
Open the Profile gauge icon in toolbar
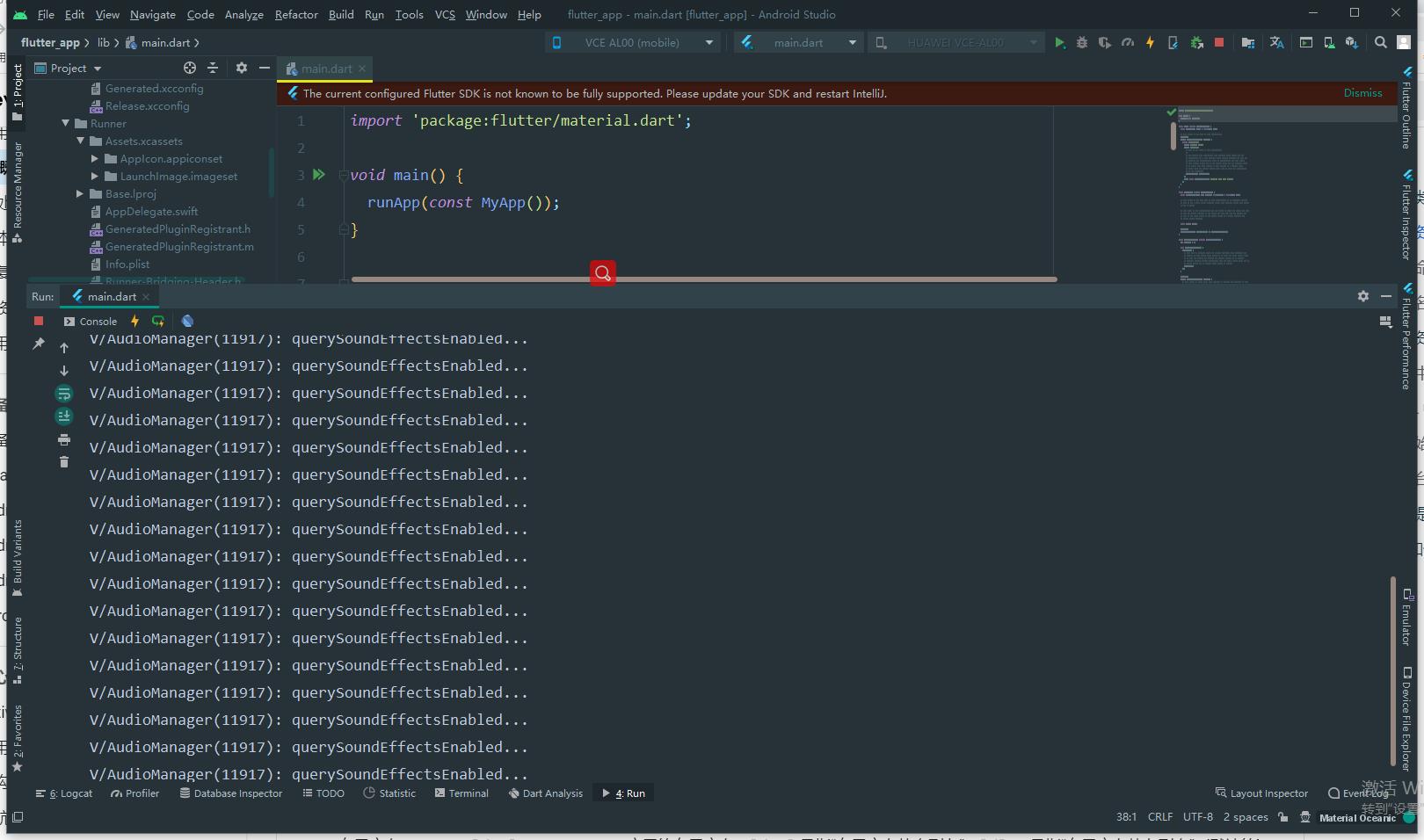pos(1128,42)
